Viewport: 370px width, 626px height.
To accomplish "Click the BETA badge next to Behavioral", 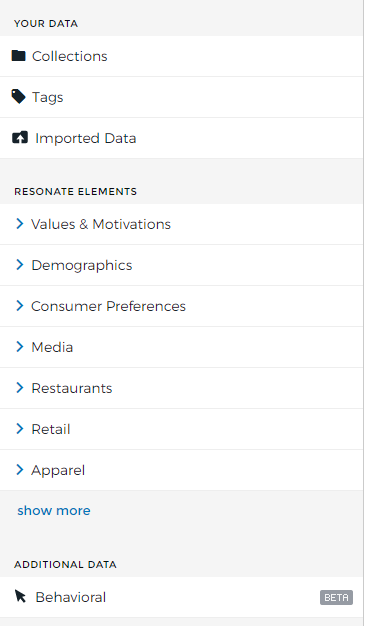I will (336, 597).
